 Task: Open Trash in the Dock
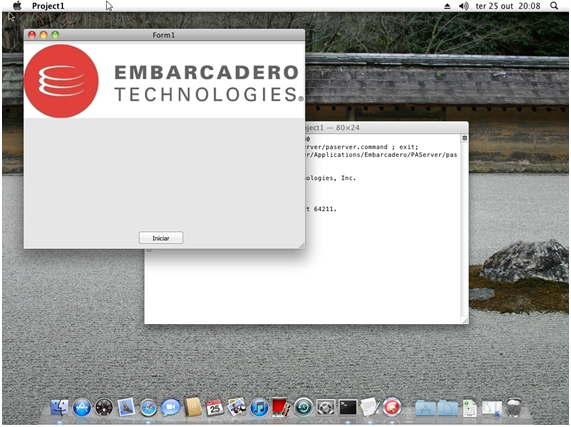514,407
